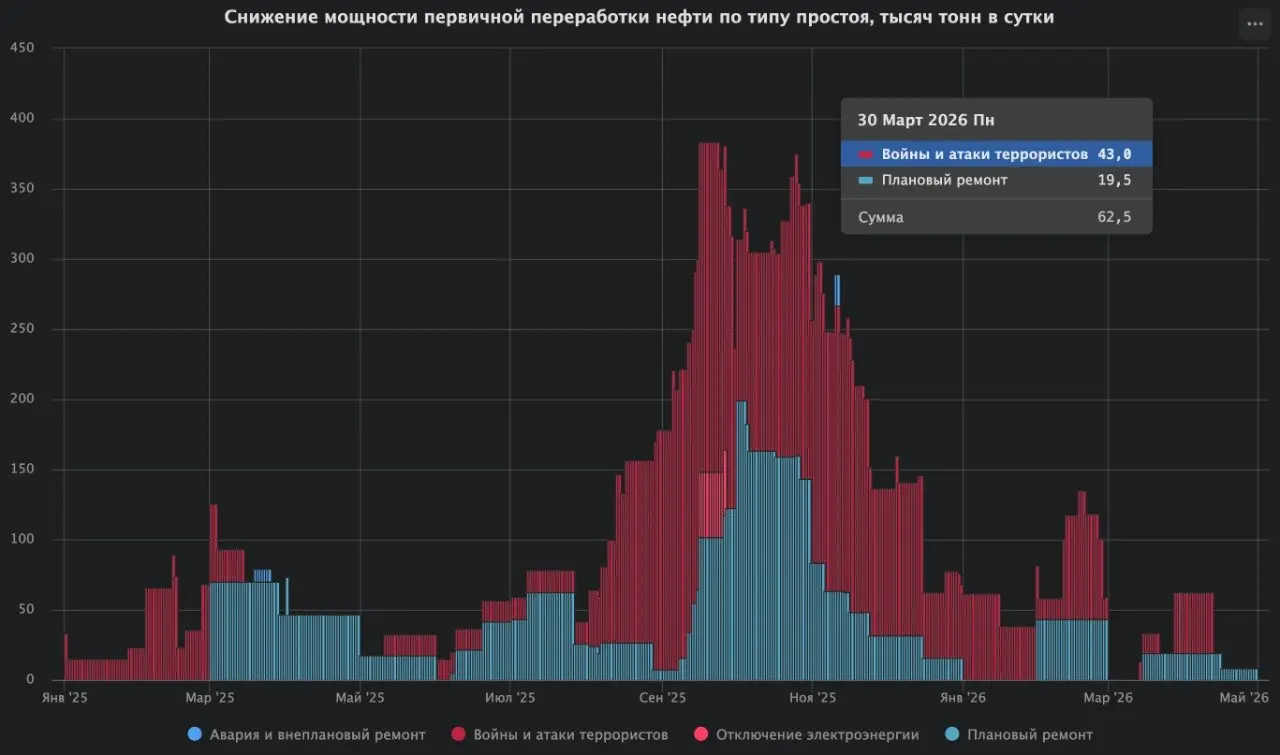Click the blue circle icon for Авария и внеплановый ремонт
This screenshot has width=1280, height=755.
click(x=194, y=734)
